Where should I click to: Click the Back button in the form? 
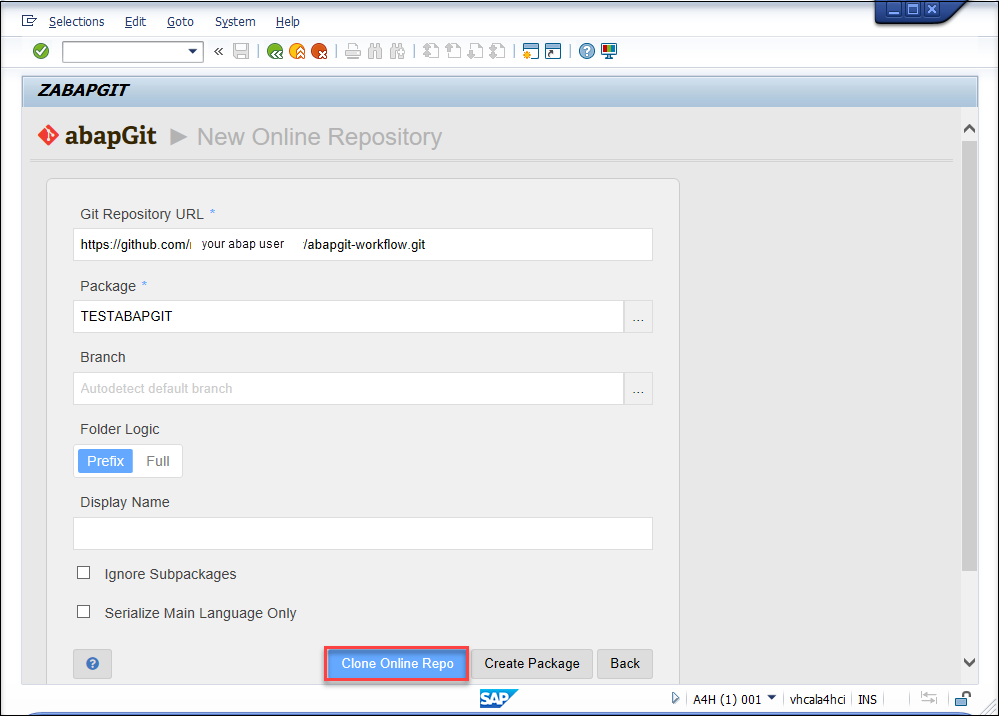click(x=625, y=664)
